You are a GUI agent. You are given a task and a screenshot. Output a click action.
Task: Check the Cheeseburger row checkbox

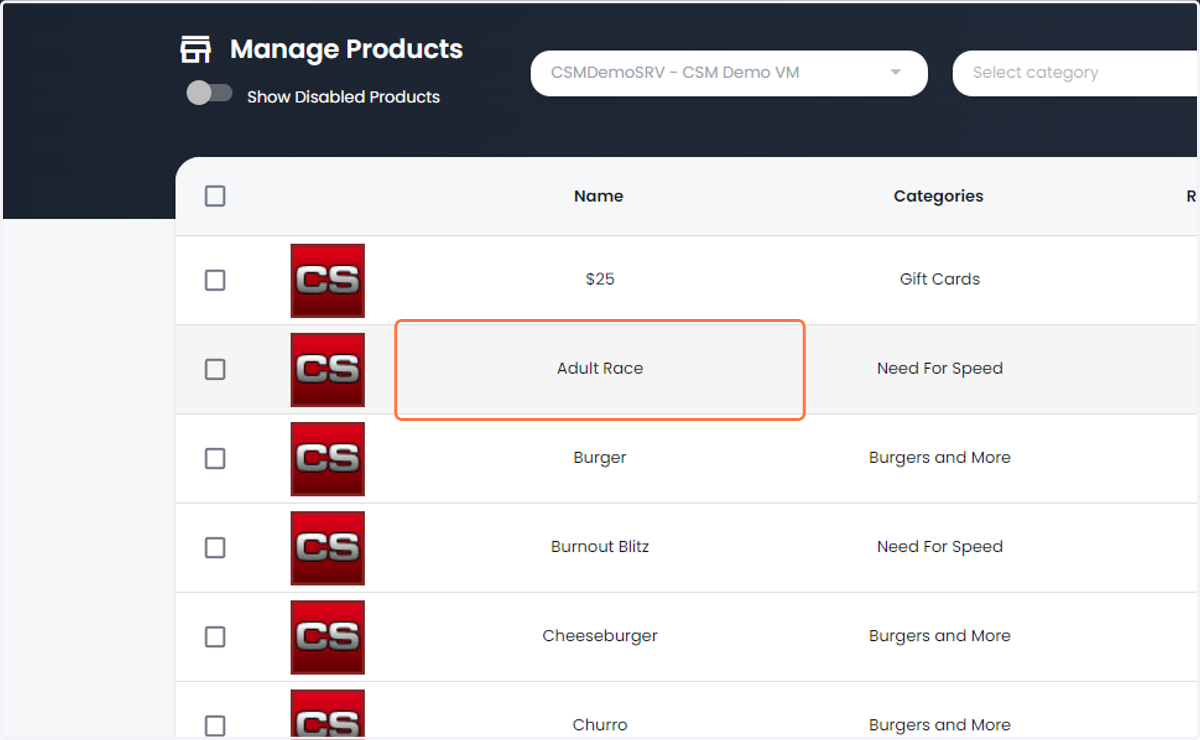[215, 636]
